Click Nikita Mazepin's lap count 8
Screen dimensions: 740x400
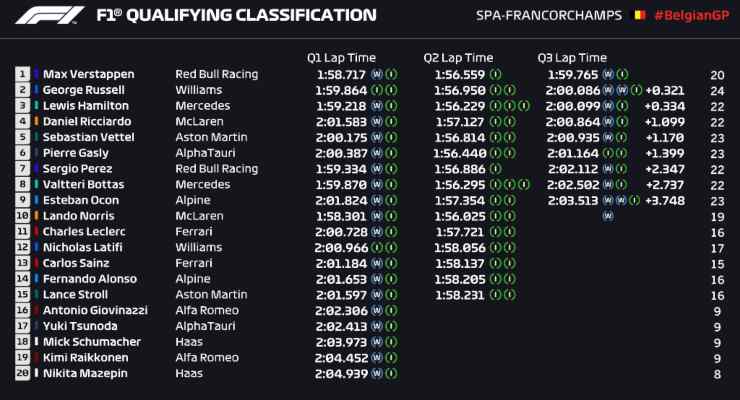pos(717,374)
